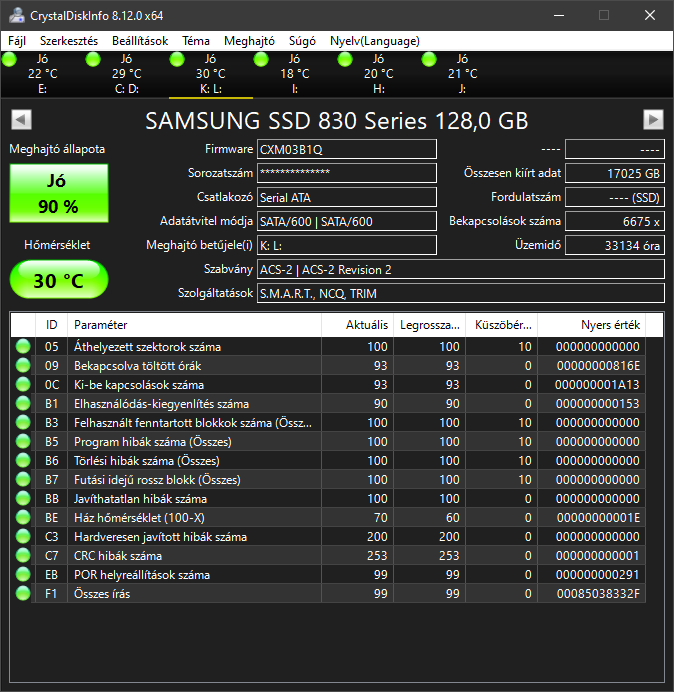Click the Csatlakozó field Serial ATA
674x692 pixels.
tap(347, 197)
